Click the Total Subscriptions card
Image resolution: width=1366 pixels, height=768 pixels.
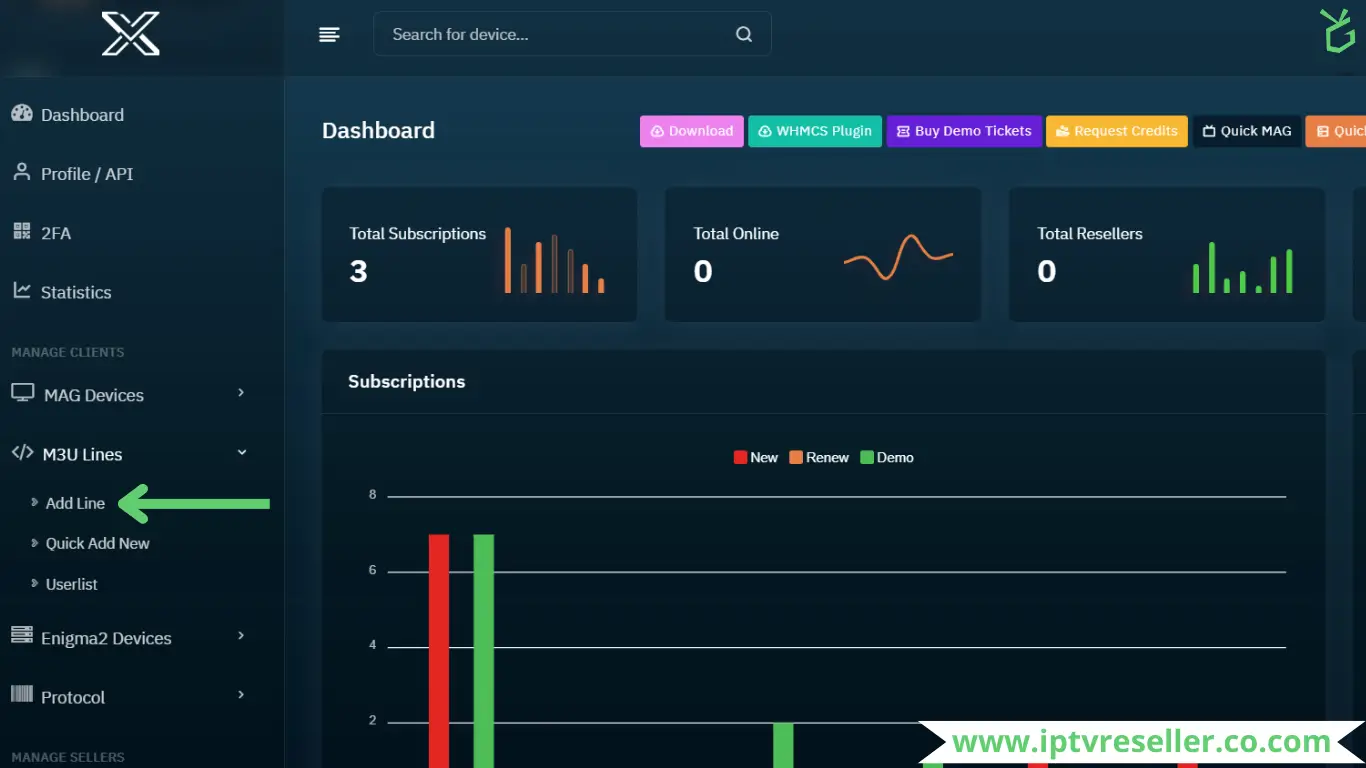point(479,255)
